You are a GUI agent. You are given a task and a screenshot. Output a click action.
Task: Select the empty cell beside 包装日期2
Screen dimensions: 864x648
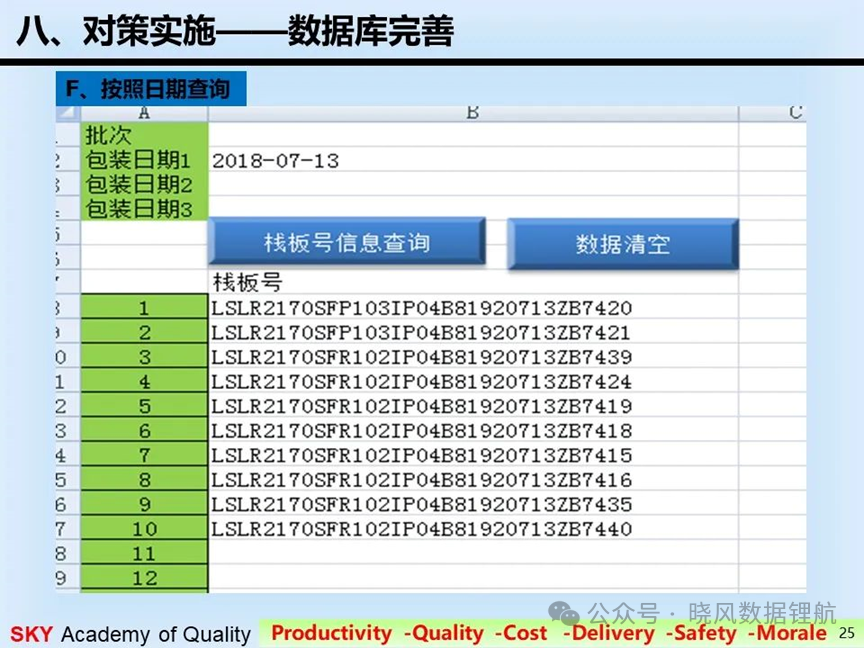pyautogui.click(x=473, y=185)
